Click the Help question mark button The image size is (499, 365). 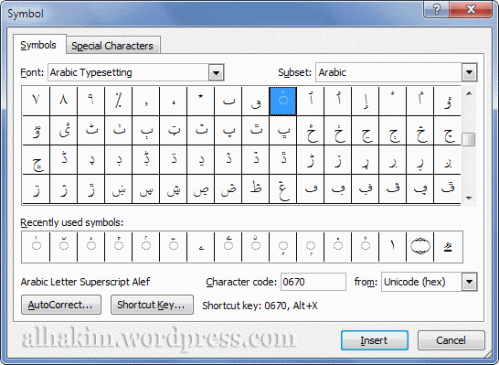tap(436, 9)
